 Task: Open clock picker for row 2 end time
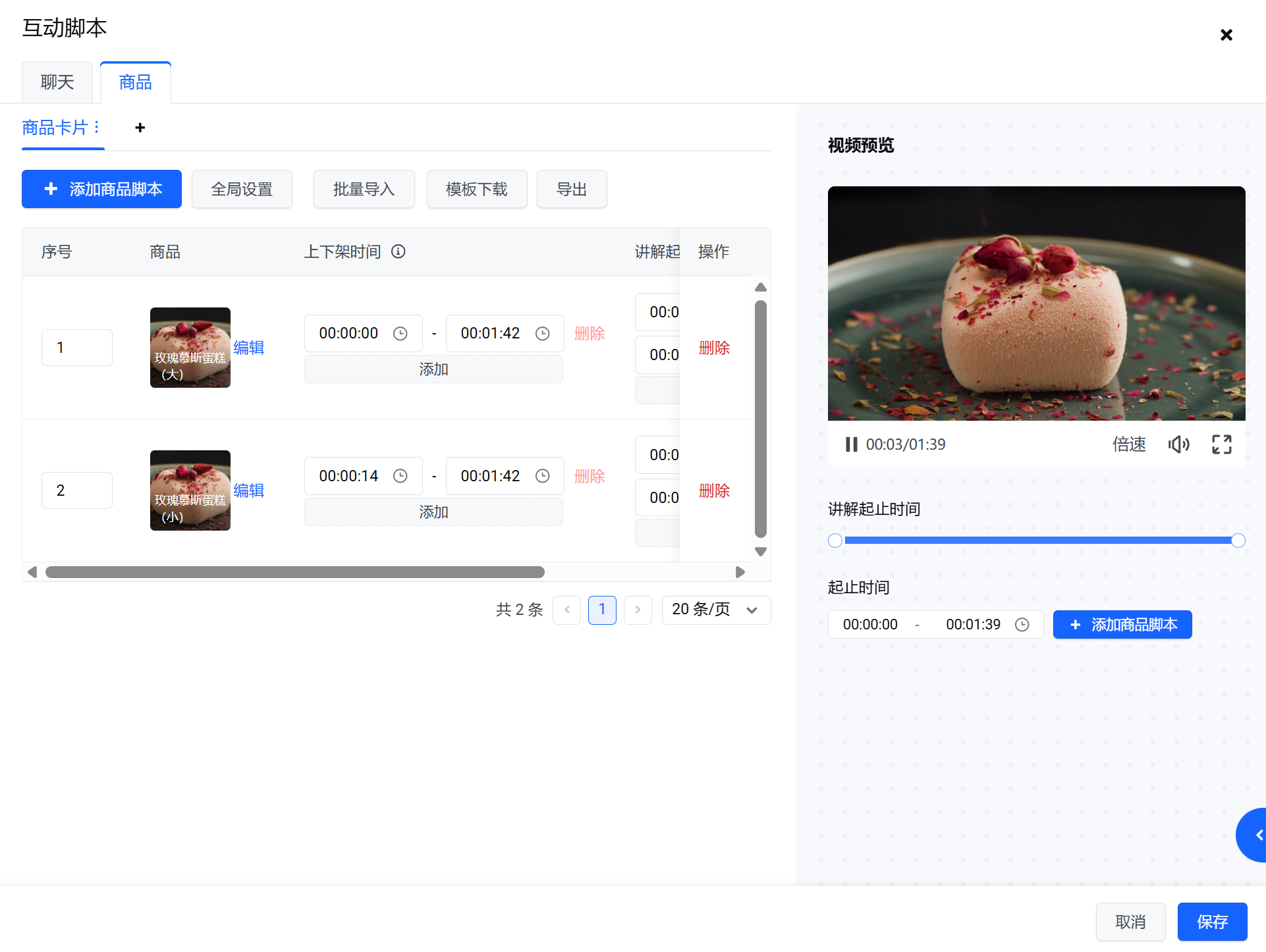click(542, 476)
